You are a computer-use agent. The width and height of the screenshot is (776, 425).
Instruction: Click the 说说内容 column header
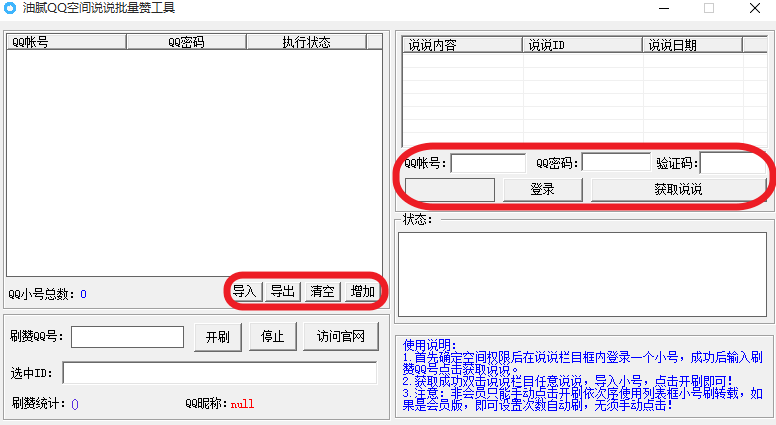tap(462, 45)
